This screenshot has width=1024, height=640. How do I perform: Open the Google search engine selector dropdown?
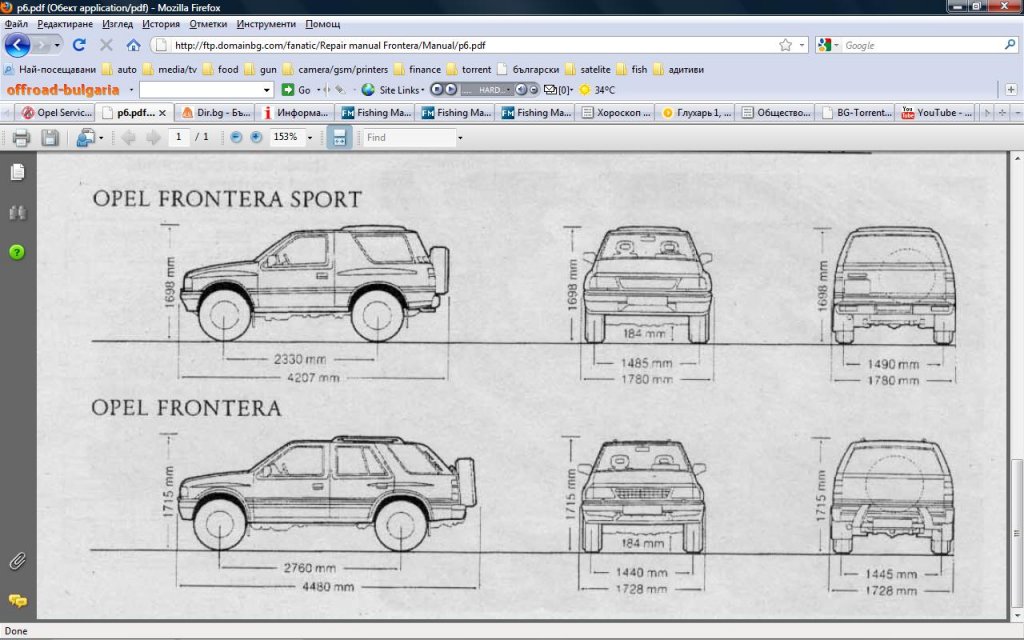828,45
